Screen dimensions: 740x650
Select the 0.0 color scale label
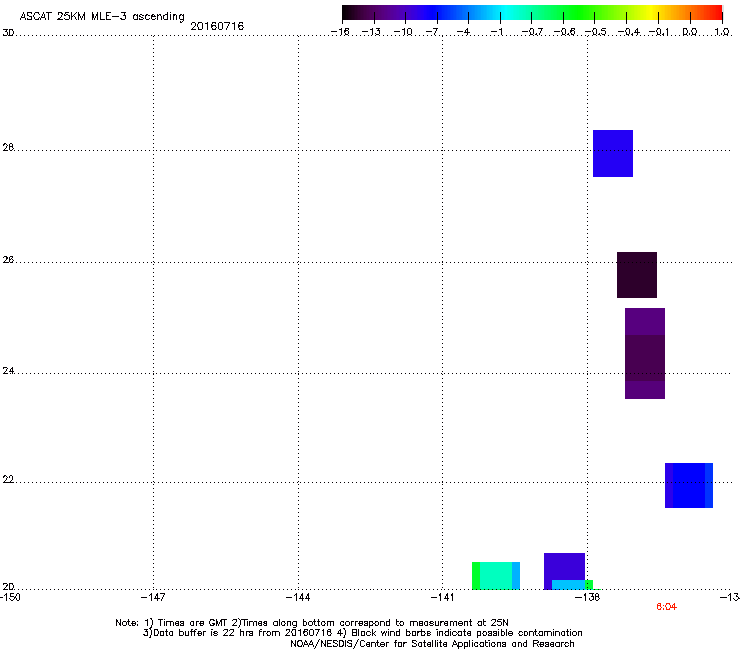click(x=690, y=32)
